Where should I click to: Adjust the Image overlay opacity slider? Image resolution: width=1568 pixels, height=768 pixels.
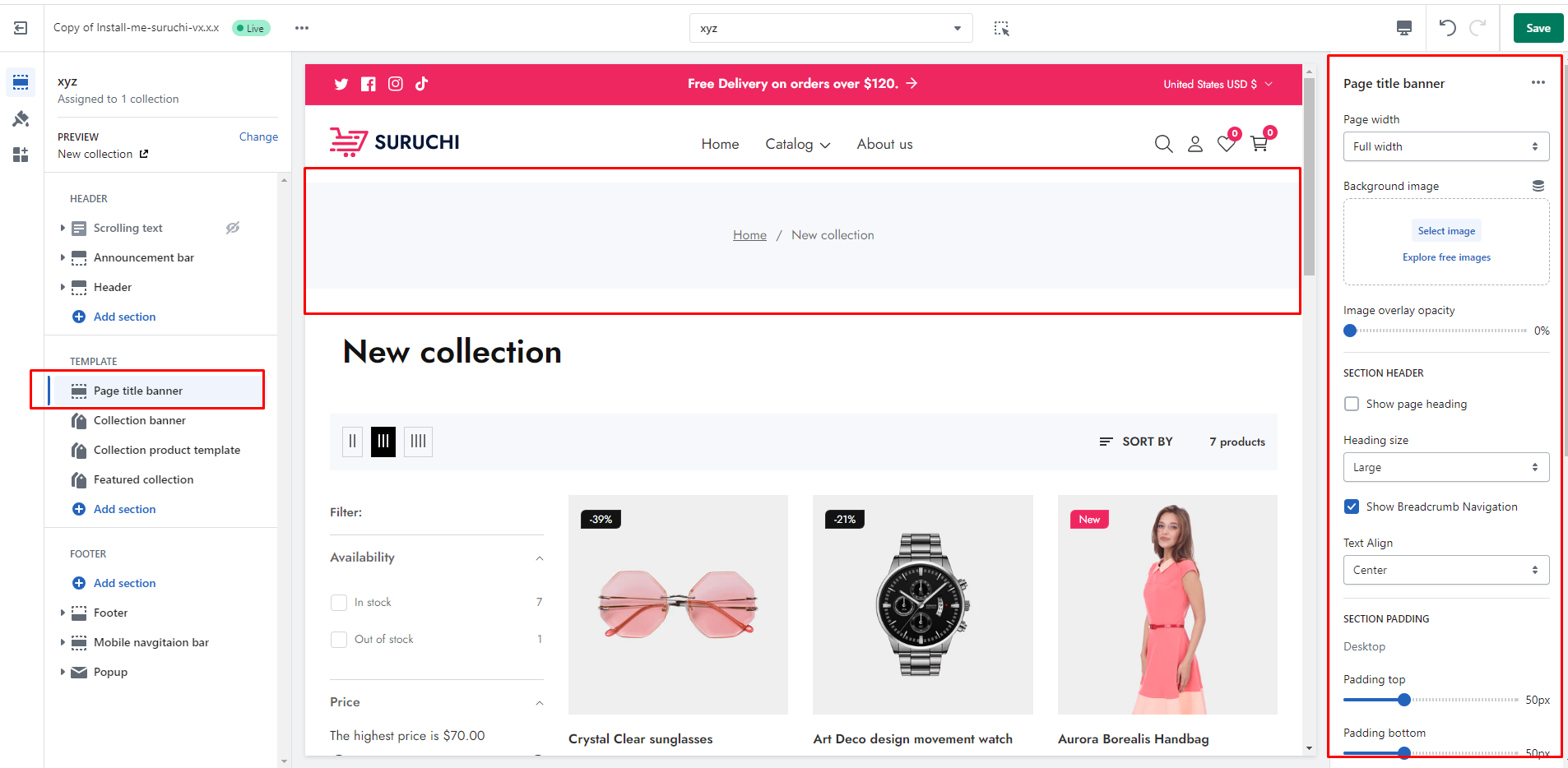[1350, 331]
